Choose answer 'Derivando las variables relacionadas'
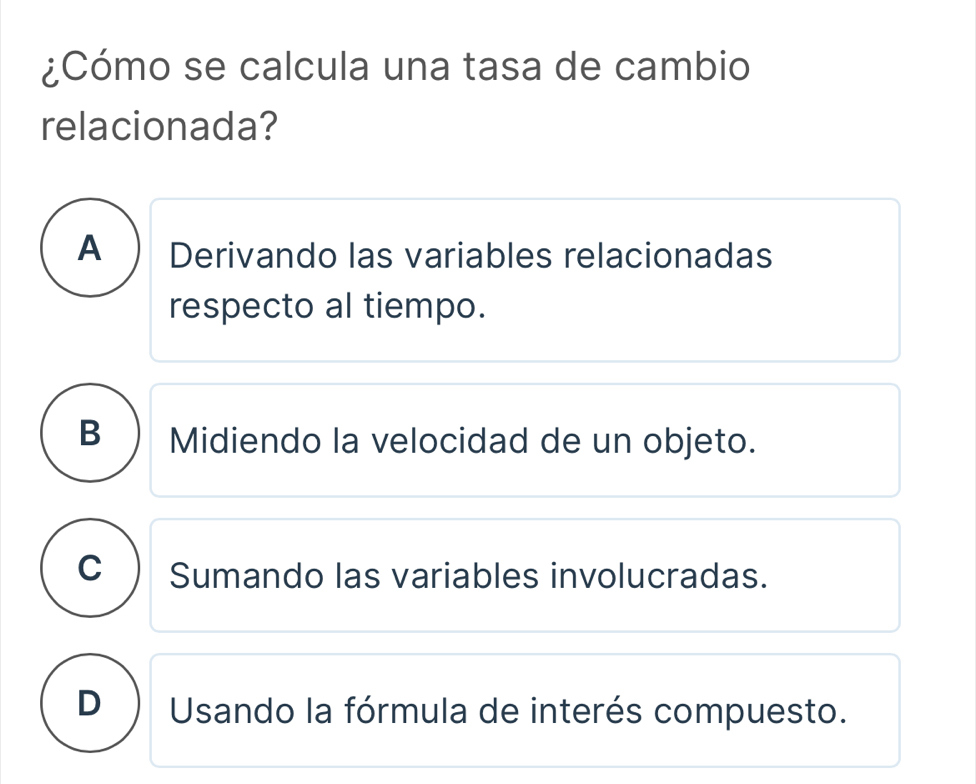Image resolution: width=976 pixels, height=784 pixels. point(471,257)
